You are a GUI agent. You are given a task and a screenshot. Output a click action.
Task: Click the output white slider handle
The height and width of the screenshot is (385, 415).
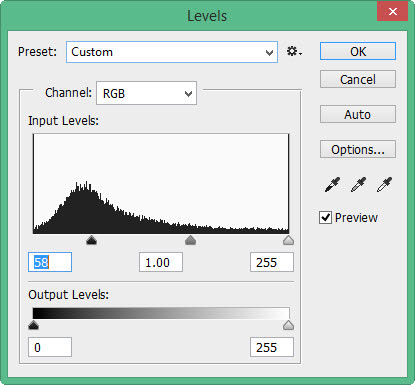click(288, 325)
